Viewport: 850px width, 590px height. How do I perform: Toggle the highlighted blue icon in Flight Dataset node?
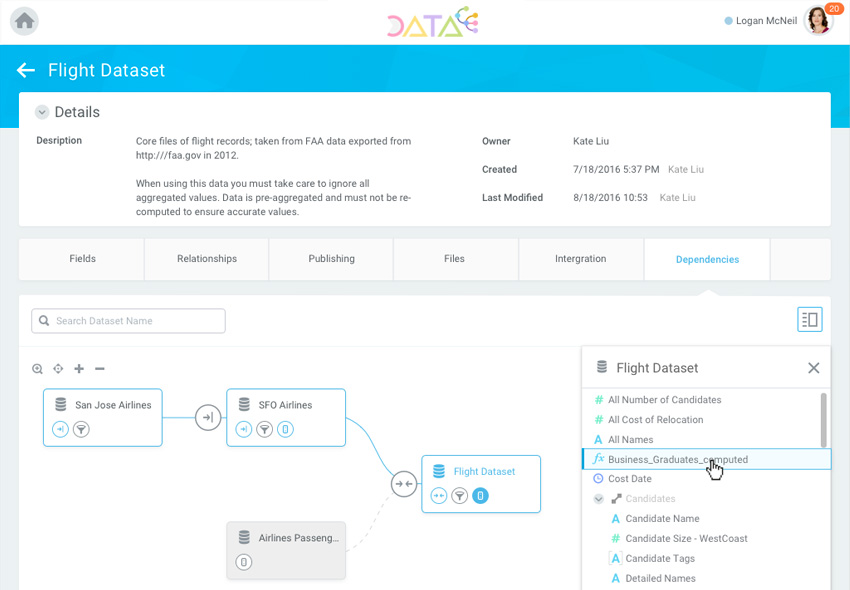(481, 495)
